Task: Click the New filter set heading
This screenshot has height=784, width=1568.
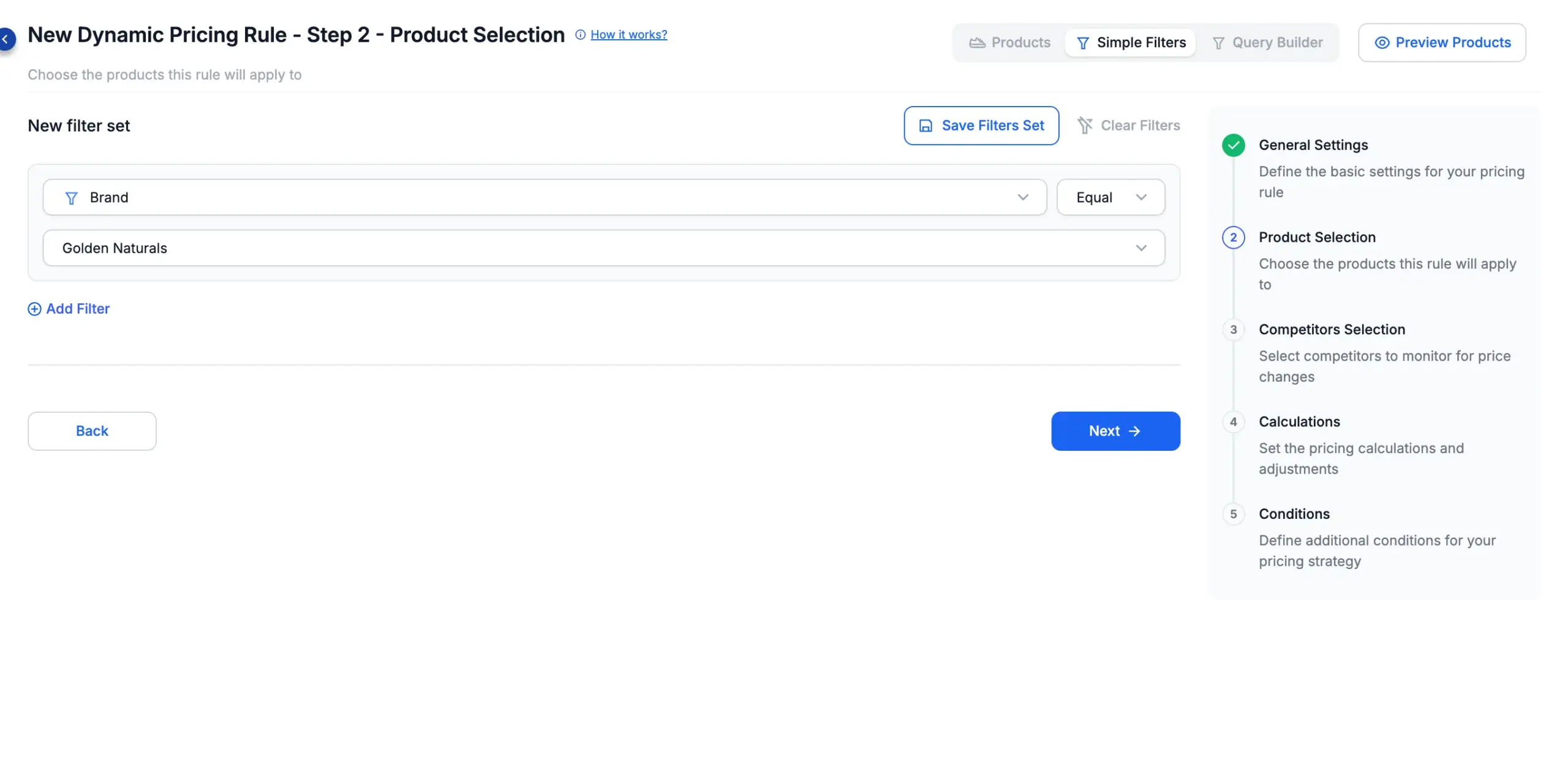Action: (x=79, y=126)
